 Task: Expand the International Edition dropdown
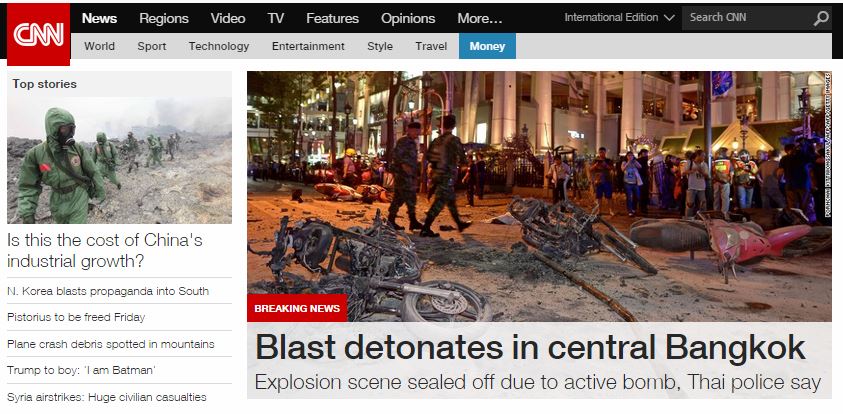coord(619,17)
